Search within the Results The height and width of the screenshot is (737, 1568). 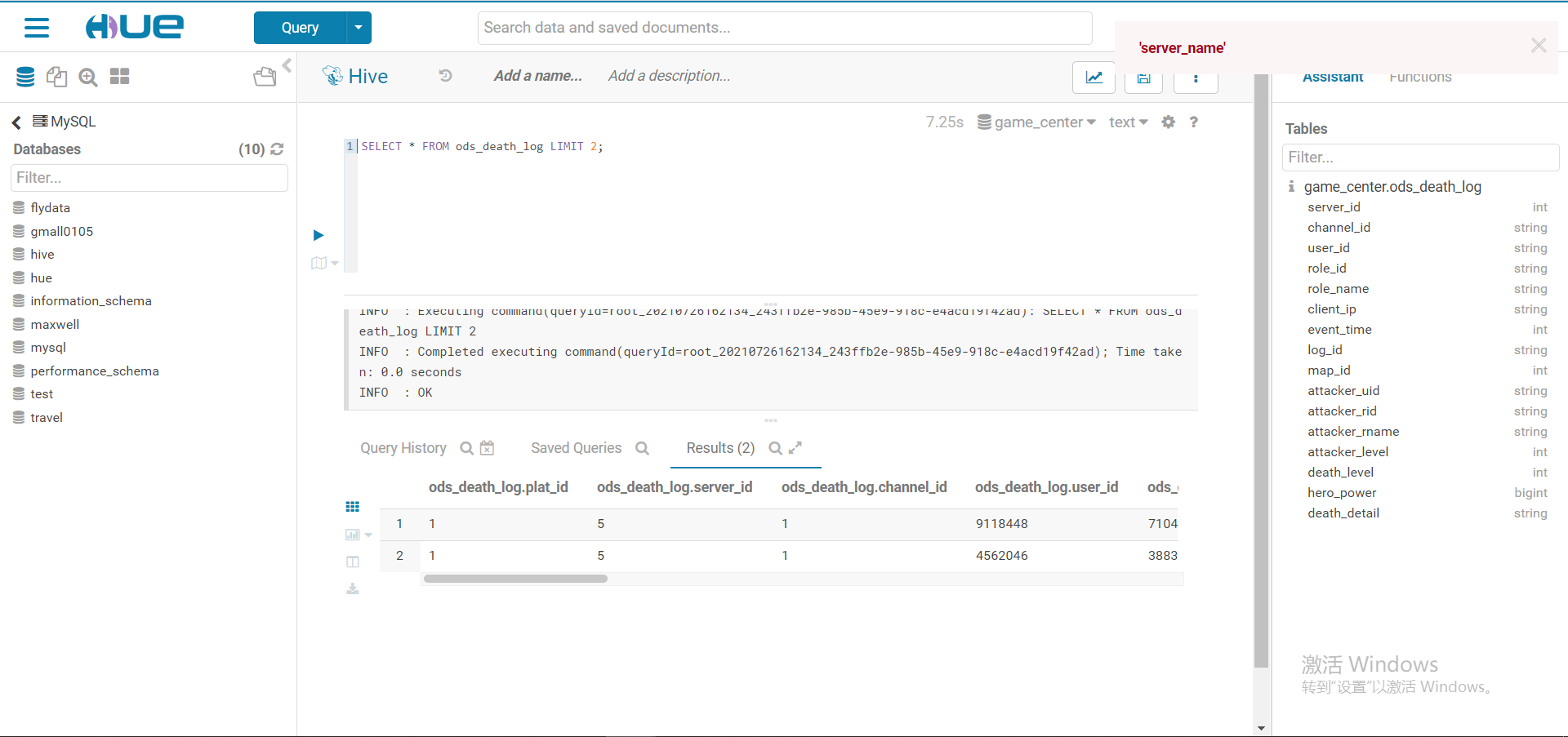[775, 448]
